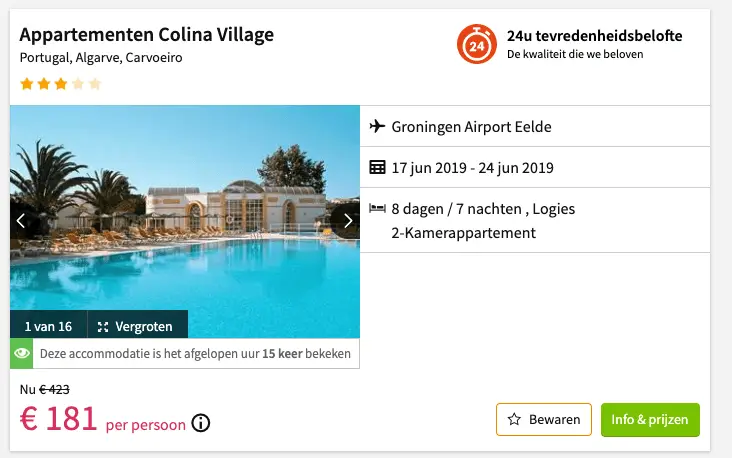Show the next photo with right chevron
The width and height of the screenshot is (732, 458).
[348, 220]
